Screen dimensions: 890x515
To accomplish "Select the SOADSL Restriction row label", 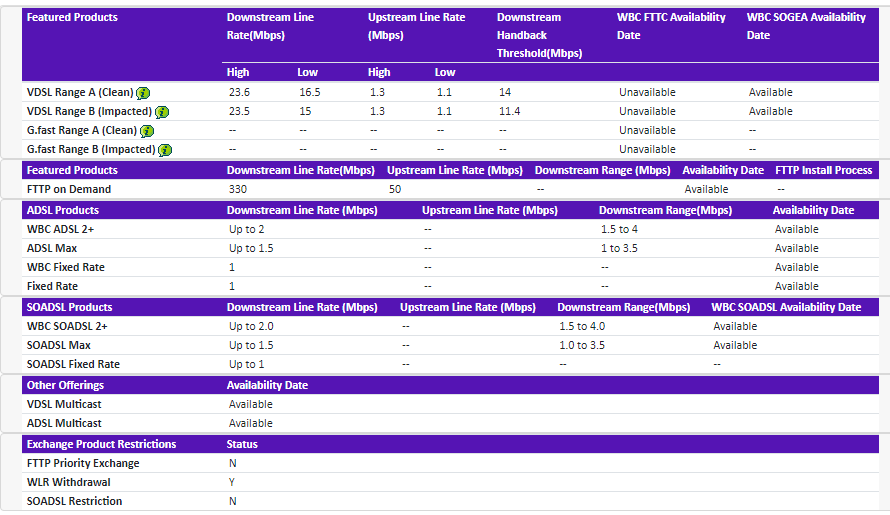I will tap(75, 501).
